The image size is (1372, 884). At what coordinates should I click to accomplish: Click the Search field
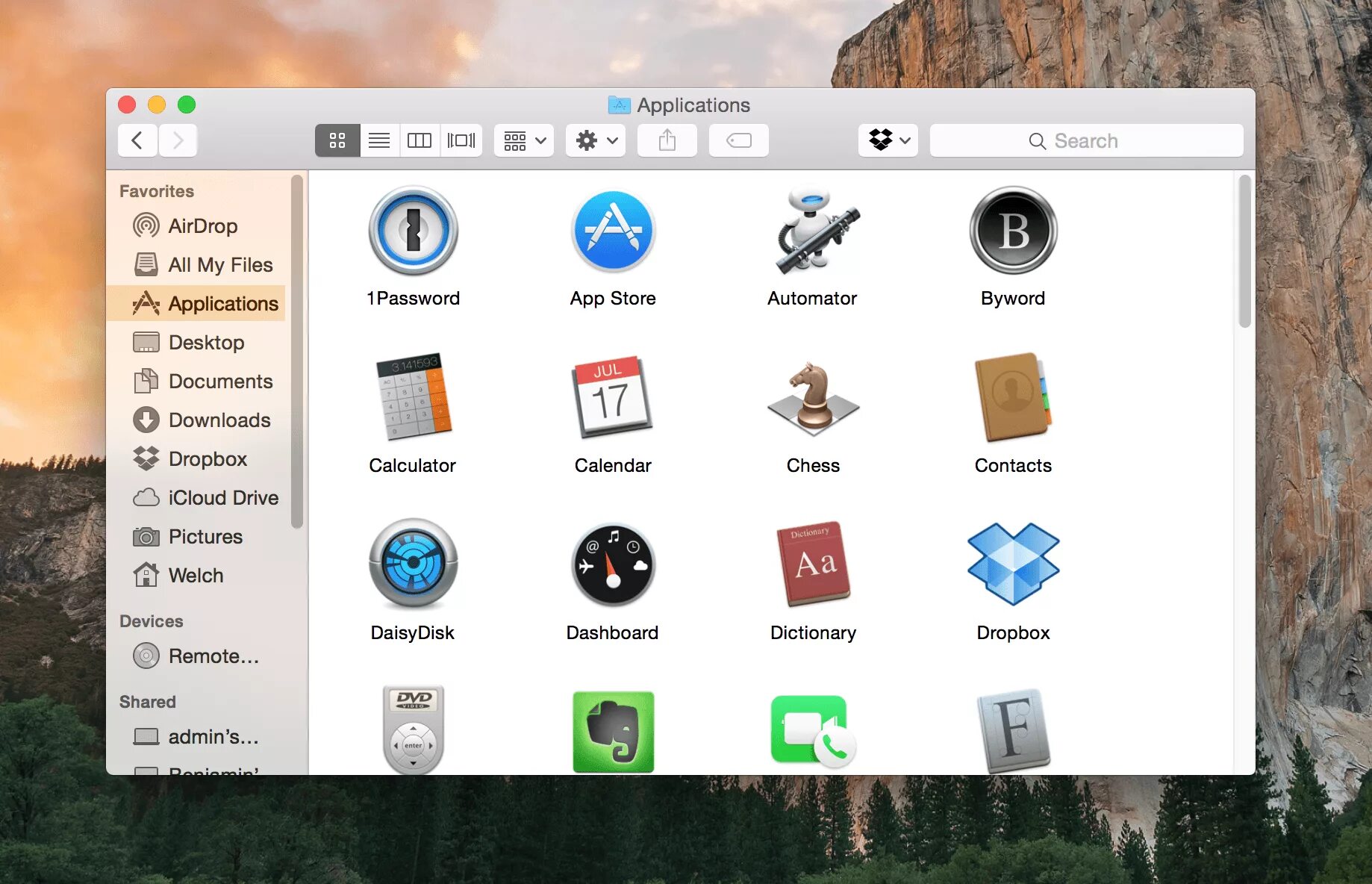(1087, 140)
